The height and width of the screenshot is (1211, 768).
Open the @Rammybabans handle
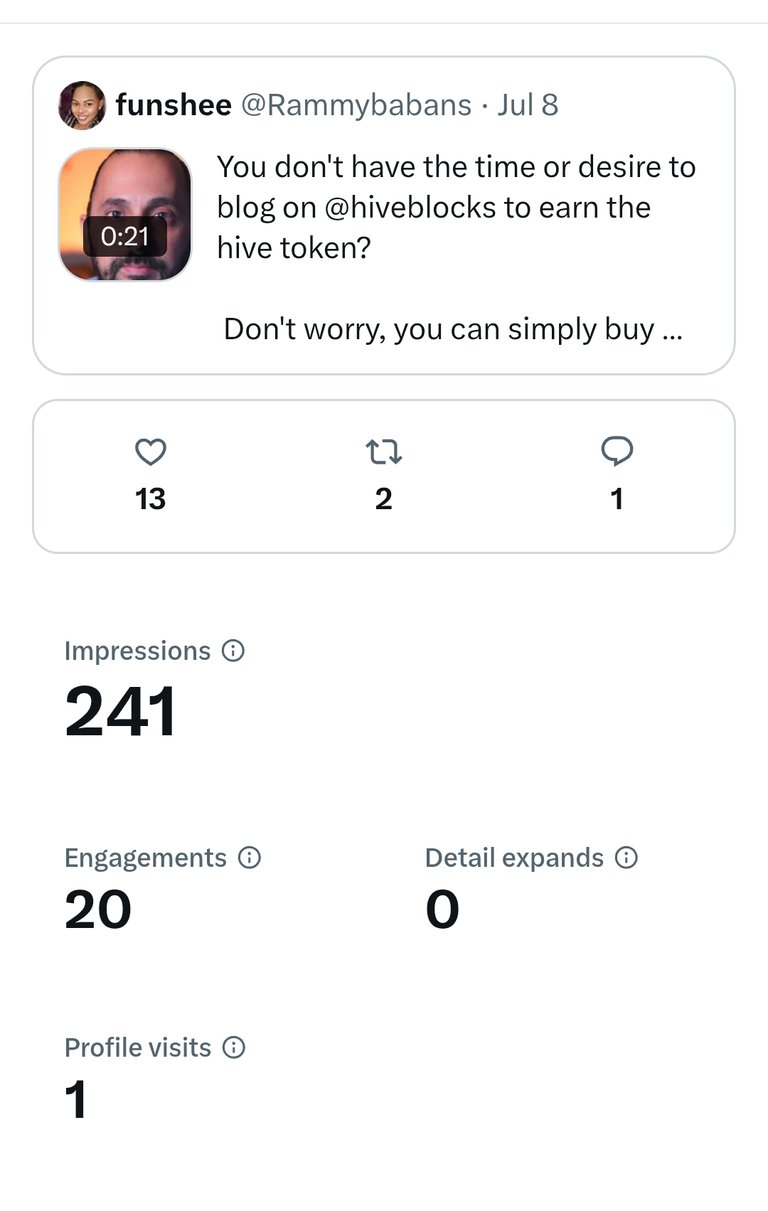click(356, 105)
